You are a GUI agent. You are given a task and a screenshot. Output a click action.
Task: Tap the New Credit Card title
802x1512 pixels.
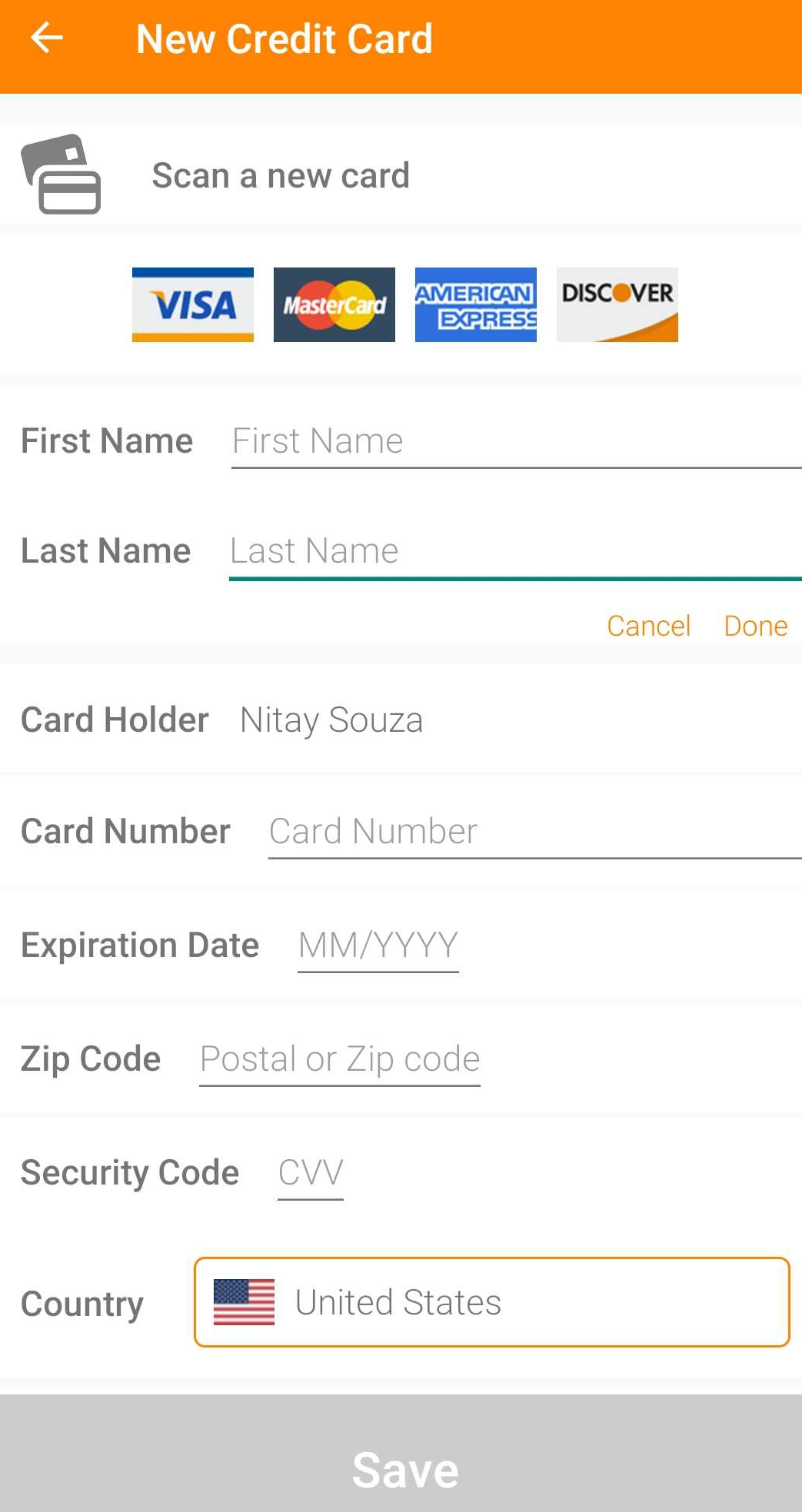285,39
